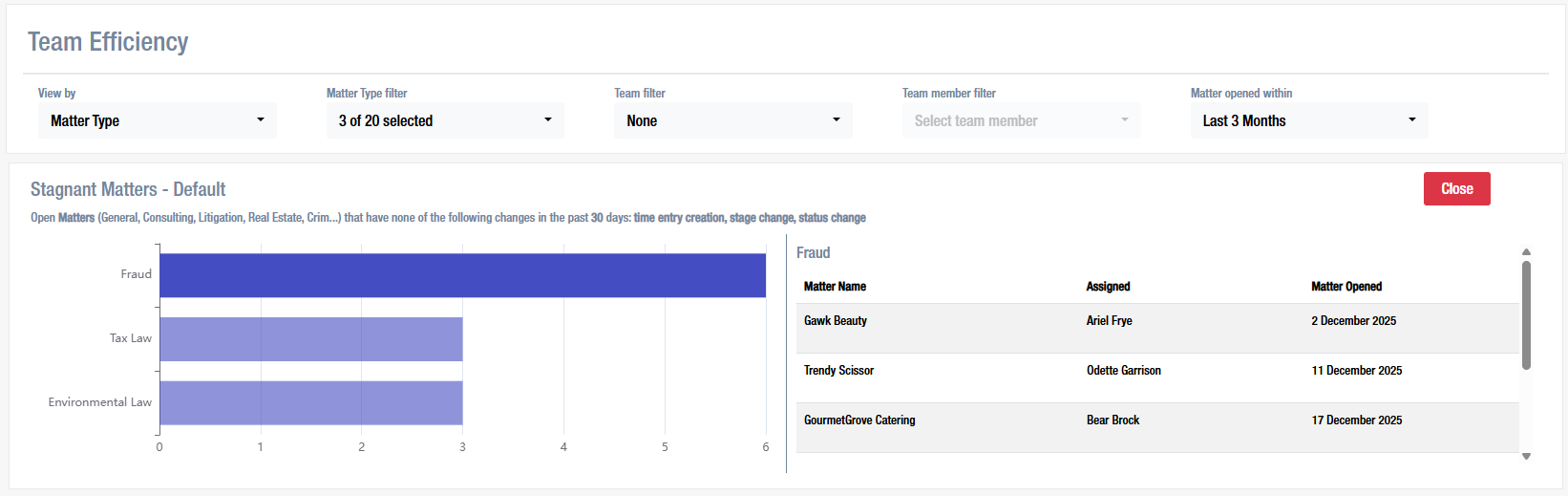Open the Gawk Beauty matter row
The image size is (1568, 496).
pos(836,321)
